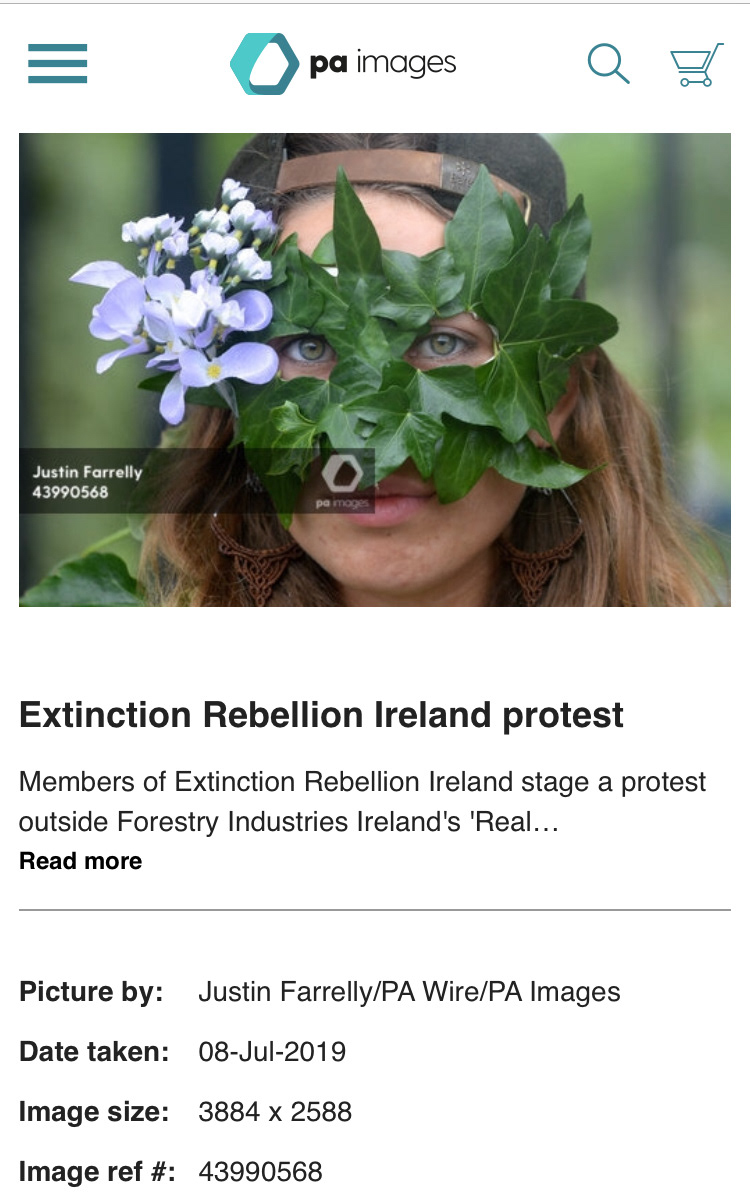Click the 'pa images' header wordmark

pos(383,64)
